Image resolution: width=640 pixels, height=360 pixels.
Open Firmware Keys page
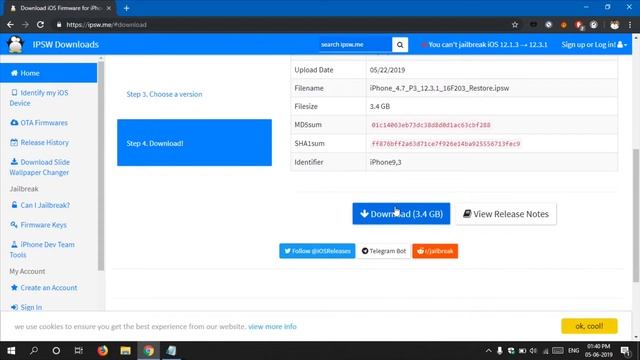tap(38, 224)
